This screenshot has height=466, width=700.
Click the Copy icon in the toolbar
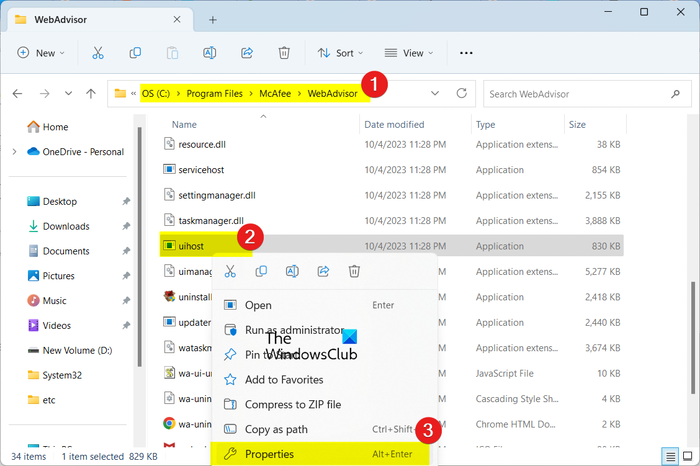click(x=135, y=53)
